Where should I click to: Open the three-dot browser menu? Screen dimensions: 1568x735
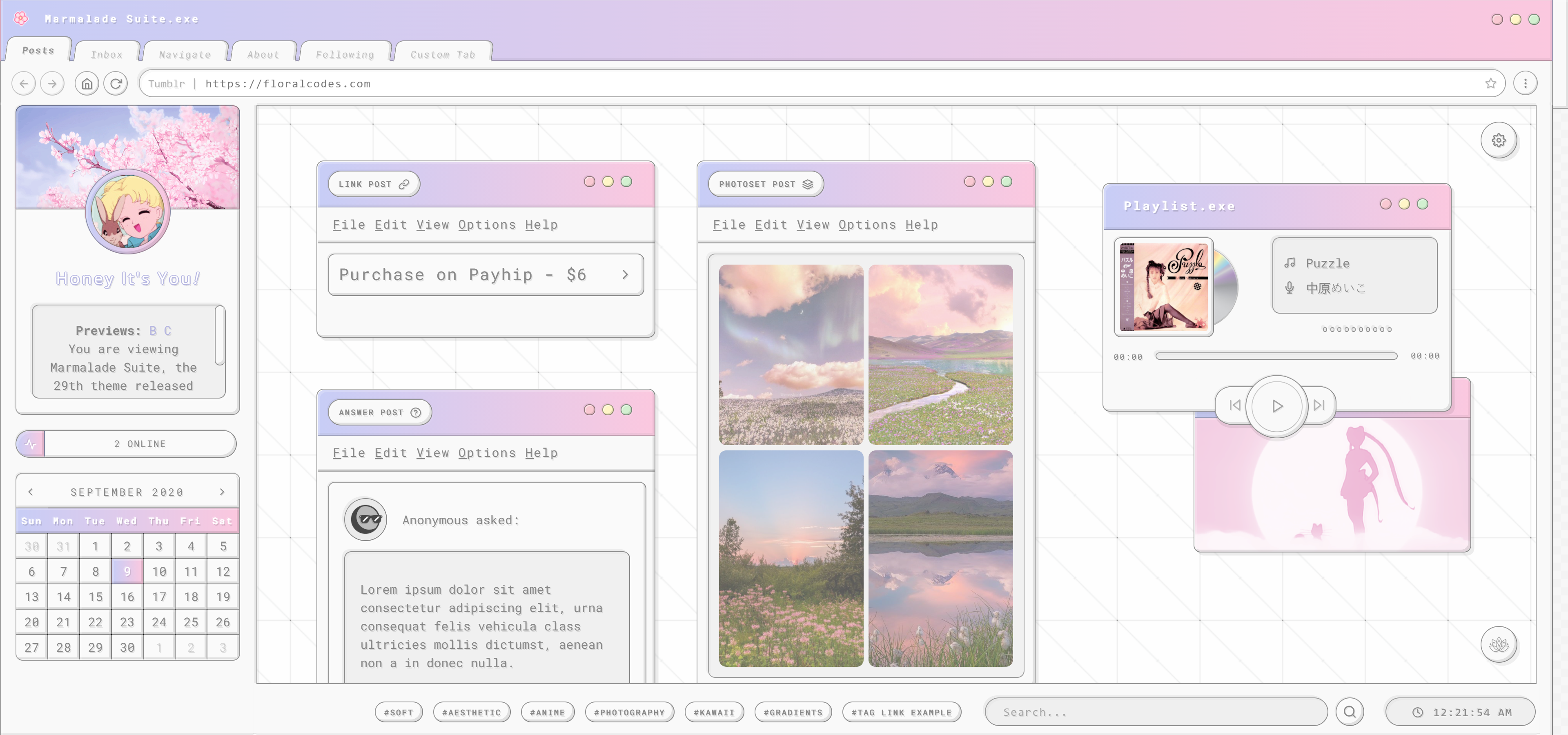(1525, 83)
